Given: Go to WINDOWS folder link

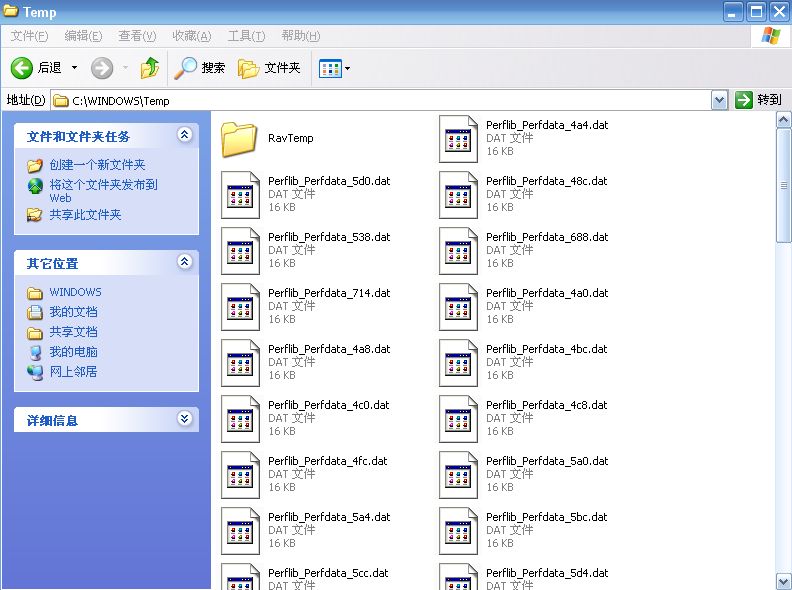Looking at the screenshot, I should 75,292.
